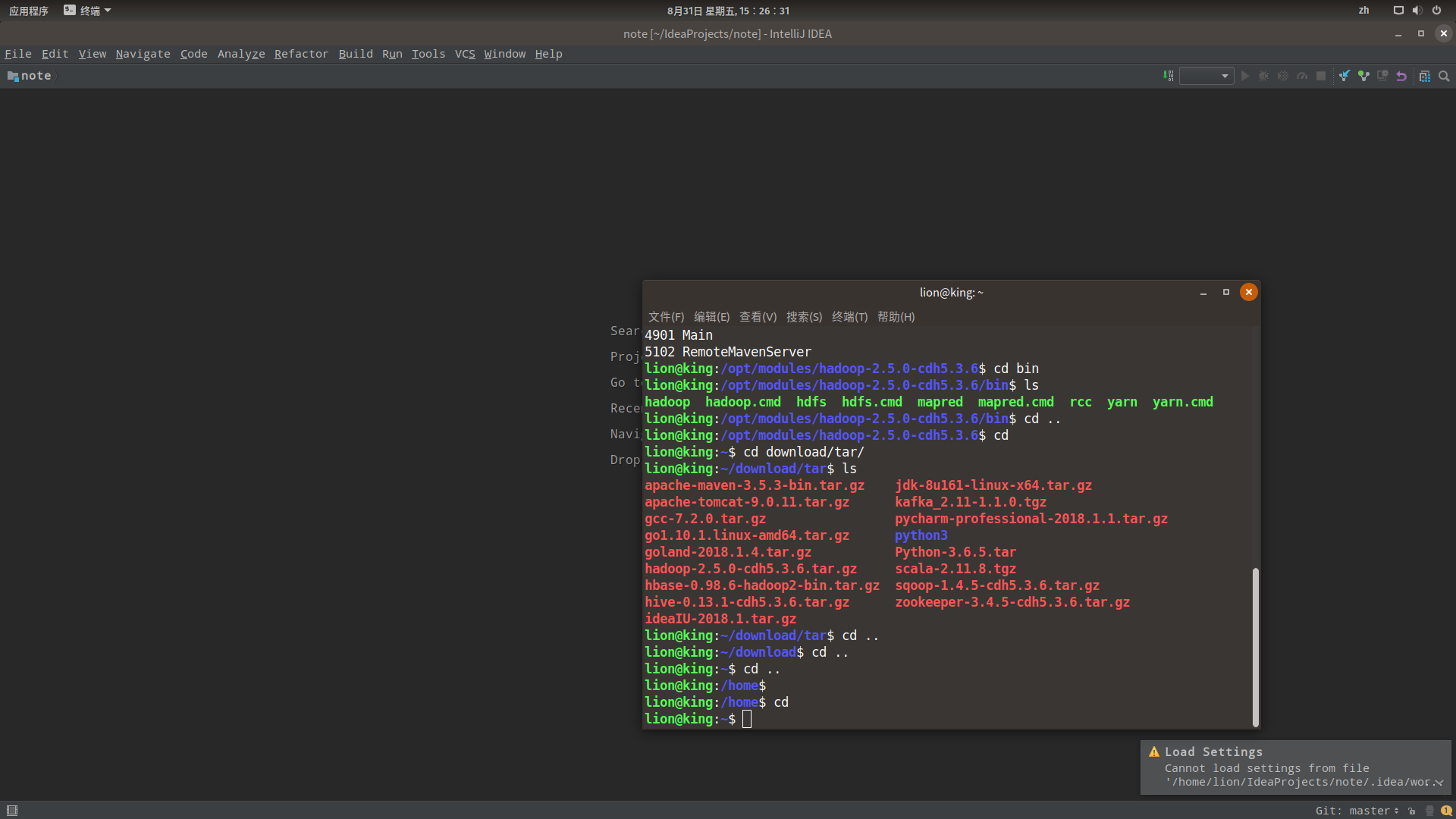
Task: Open the 文件(F) menu in terminal
Action: [x=666, y=317]
